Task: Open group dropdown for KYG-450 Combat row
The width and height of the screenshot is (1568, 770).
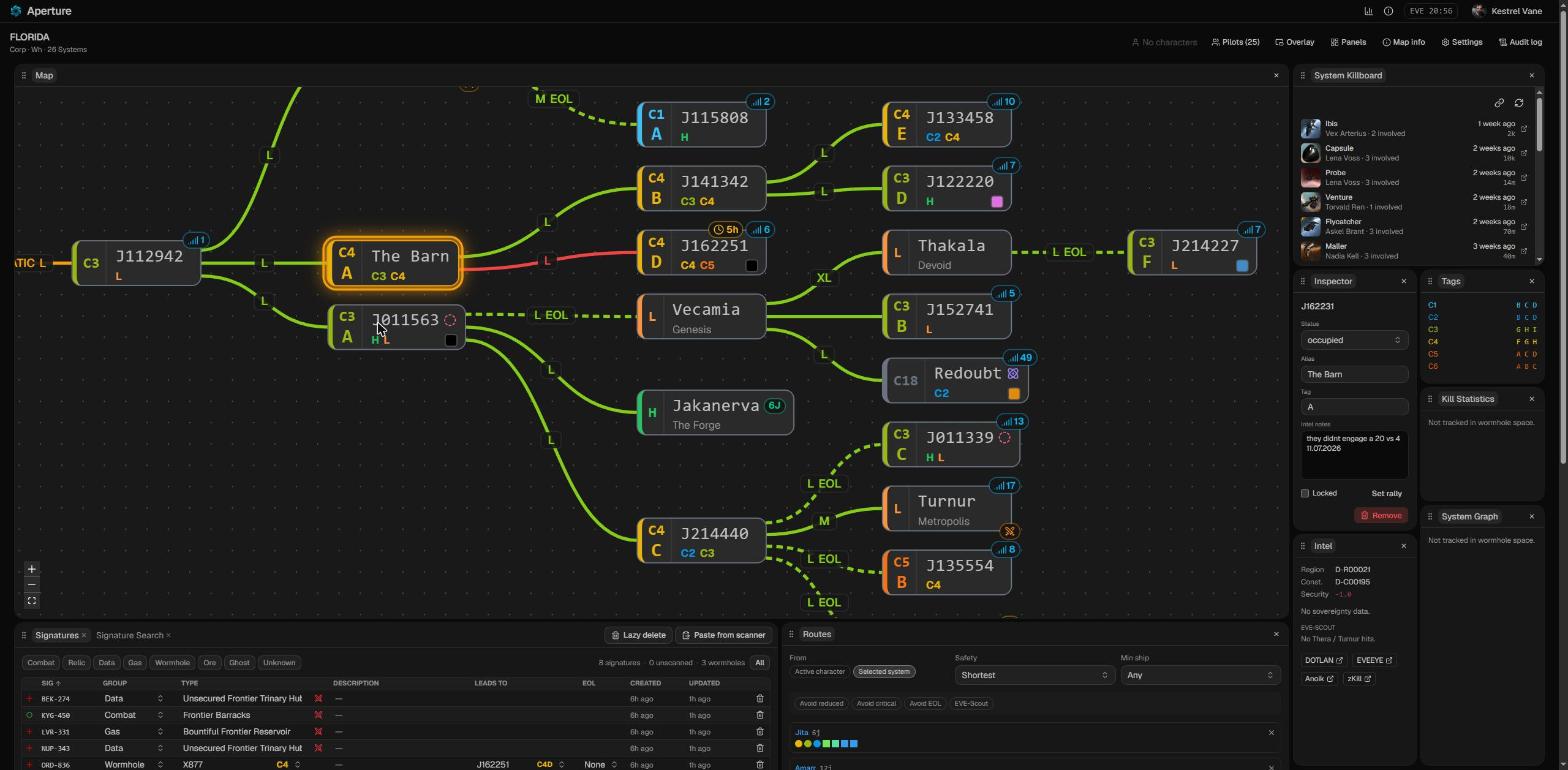Action: pyautogui.click(x=133, y=715)
